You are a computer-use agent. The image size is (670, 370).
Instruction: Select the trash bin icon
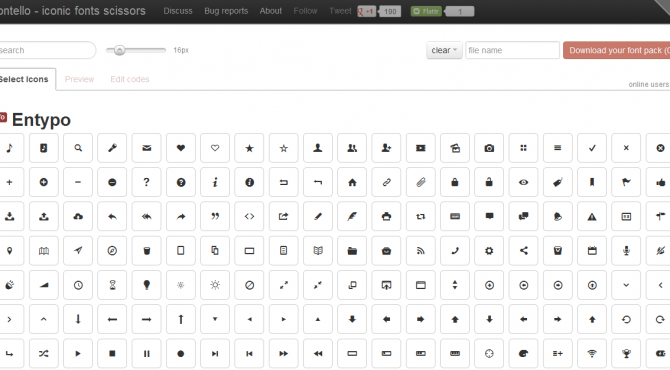[147, 251]
